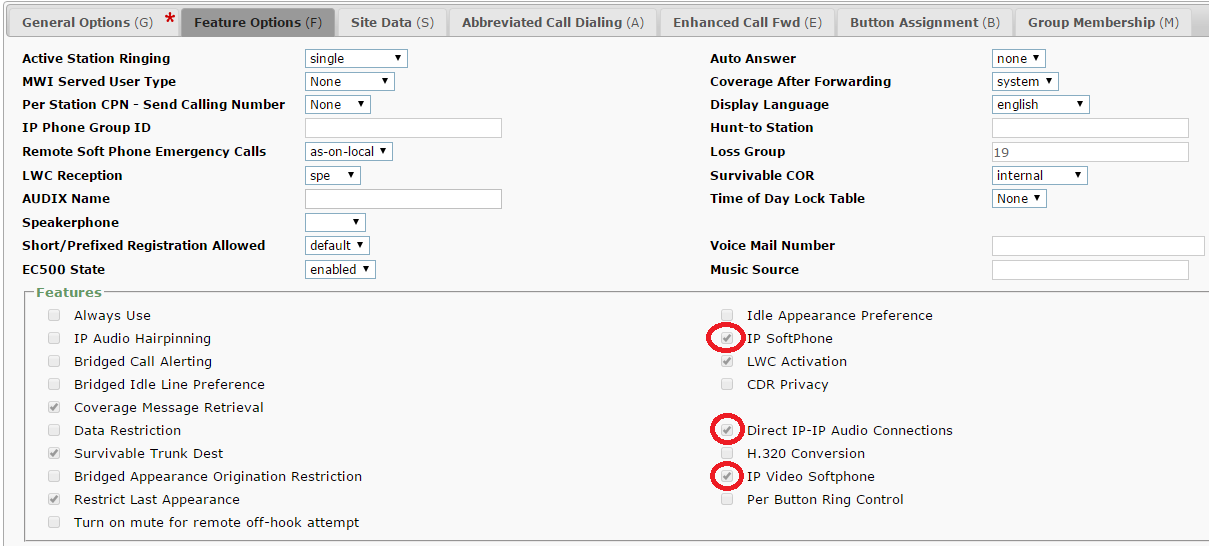Enable IP Audio Hairpinning checkbox
Image resolution: width=1209 pixels, height=546 pixels.
click(x=54, y=338)
